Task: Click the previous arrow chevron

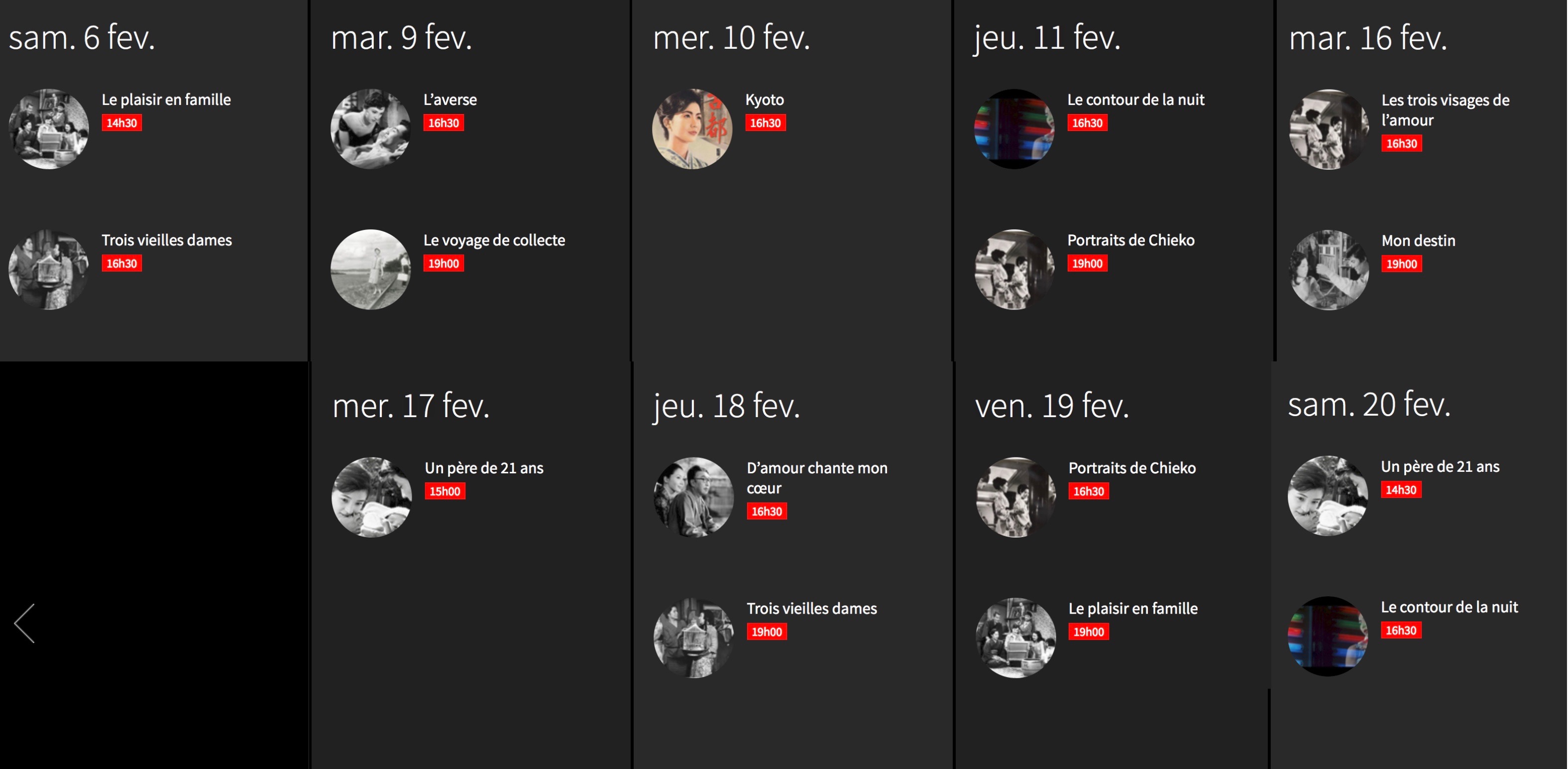Action: (x=25, y=623)
